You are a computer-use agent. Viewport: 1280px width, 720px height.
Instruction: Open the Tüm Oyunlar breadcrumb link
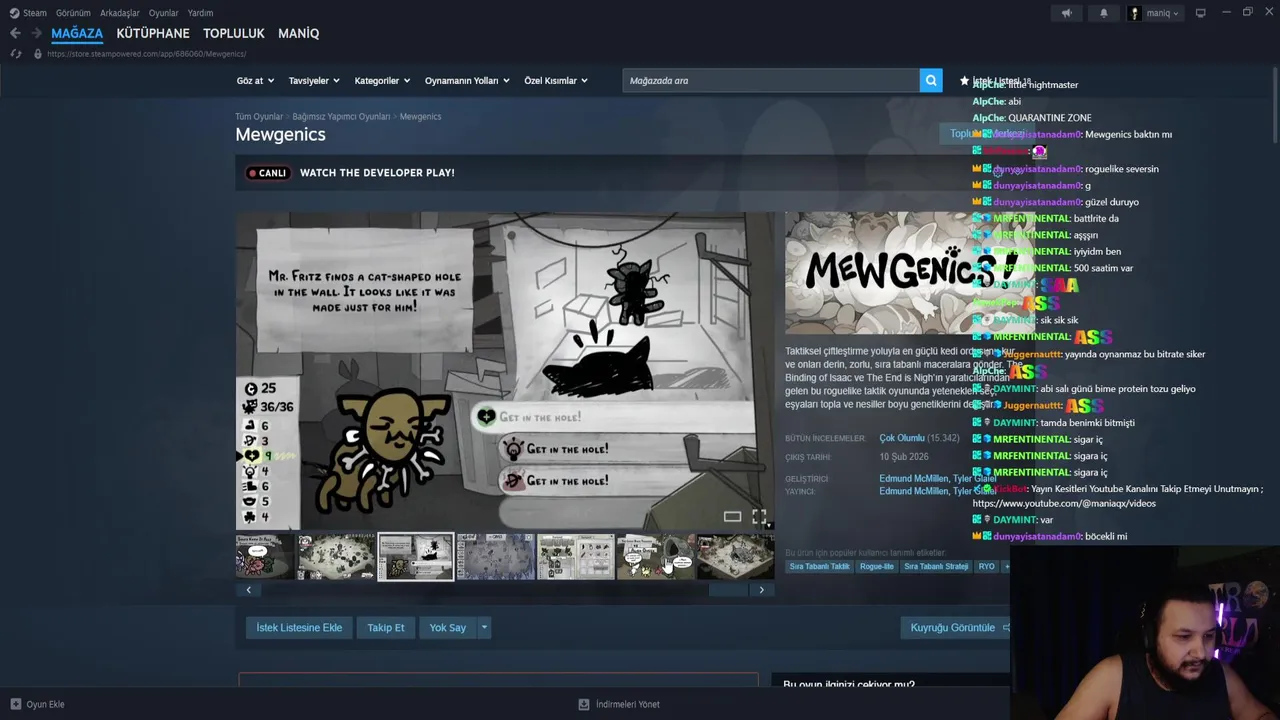259,117
